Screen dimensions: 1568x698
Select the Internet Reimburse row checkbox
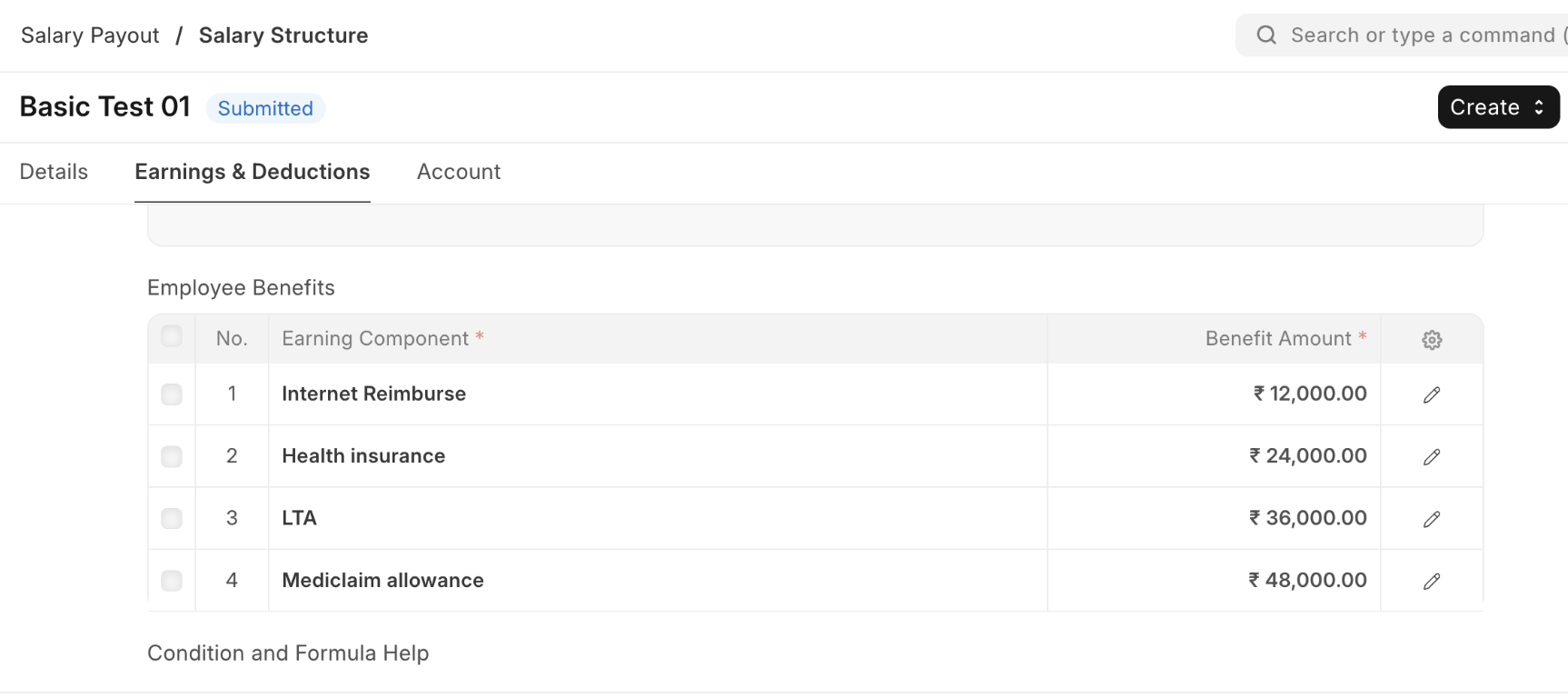tap(172, 394)
